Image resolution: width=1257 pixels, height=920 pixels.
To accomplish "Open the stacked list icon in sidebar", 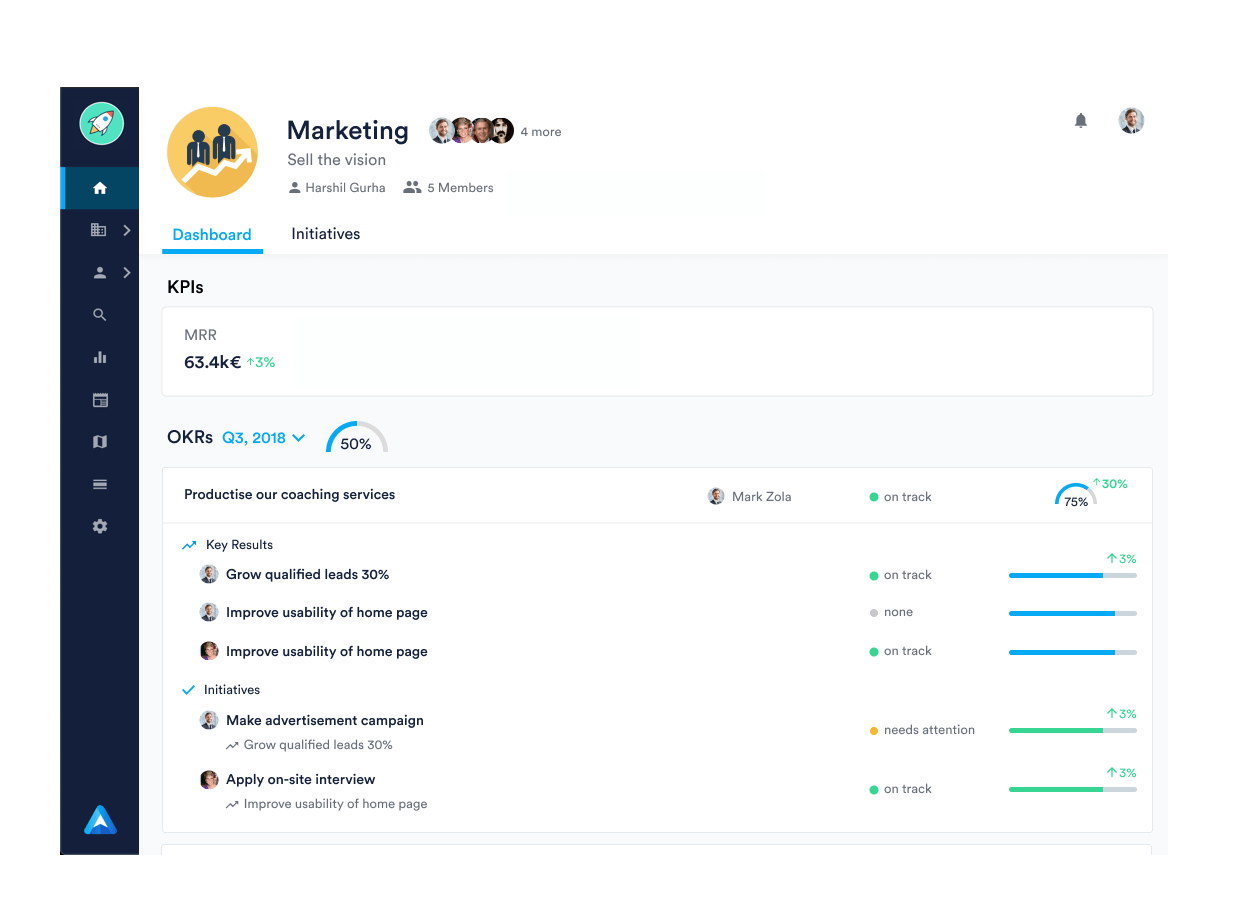I will click(99, 484).
